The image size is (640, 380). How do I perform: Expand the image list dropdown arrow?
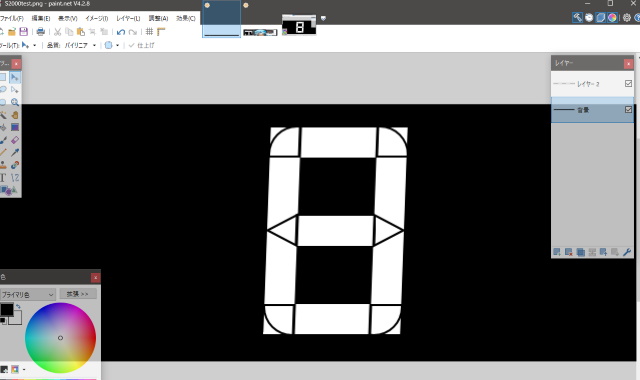point(323,18)
